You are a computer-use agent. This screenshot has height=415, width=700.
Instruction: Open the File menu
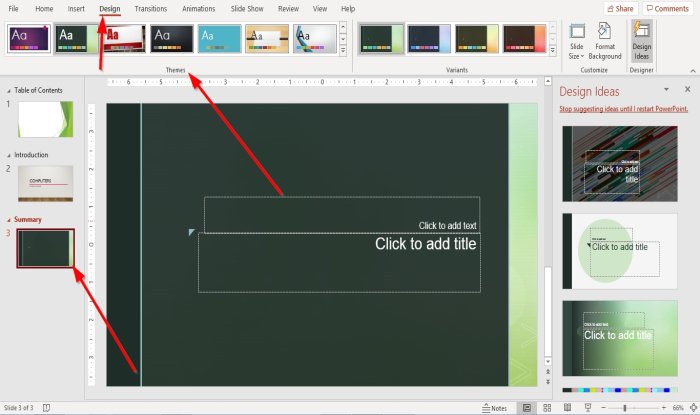click(x=13, y=8)
